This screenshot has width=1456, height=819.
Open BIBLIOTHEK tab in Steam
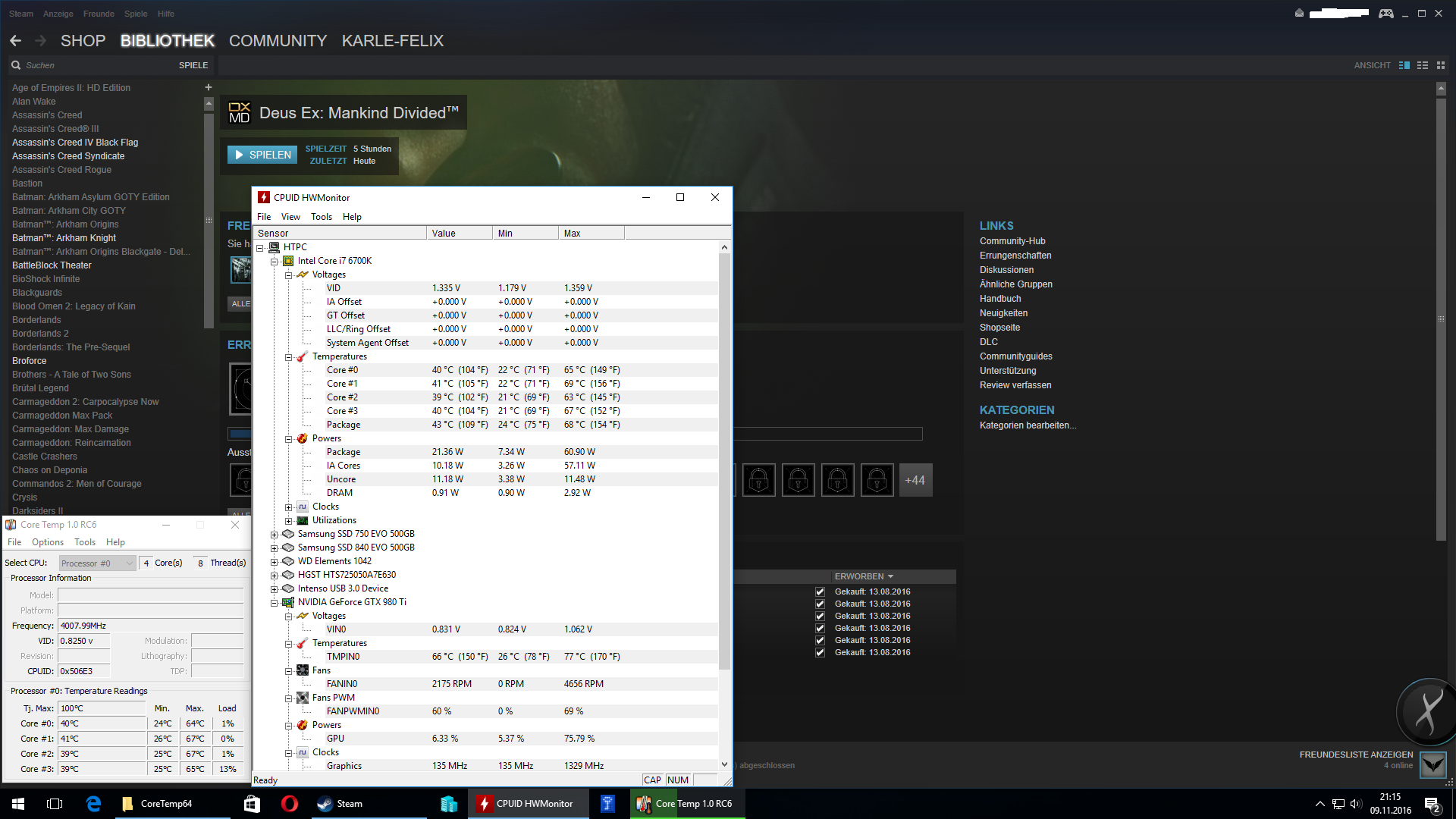[x=167, y=41]
